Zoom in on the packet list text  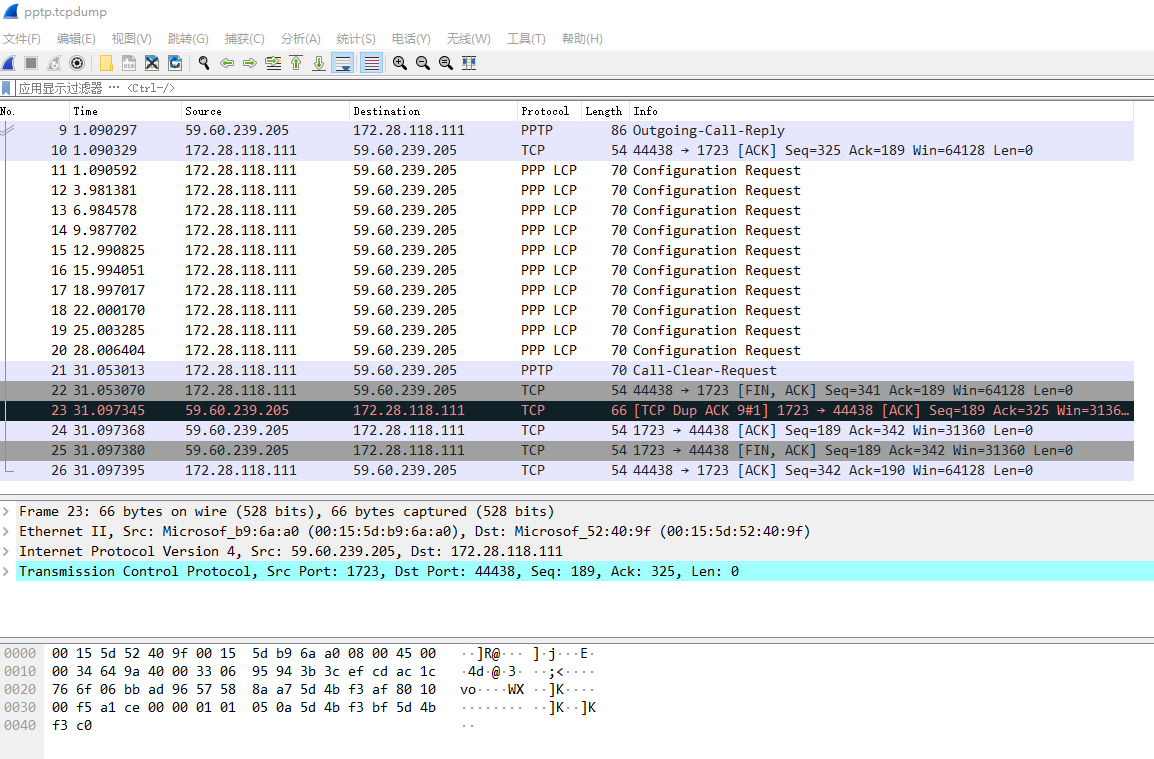pyautogui.click(x=399, y=62)
